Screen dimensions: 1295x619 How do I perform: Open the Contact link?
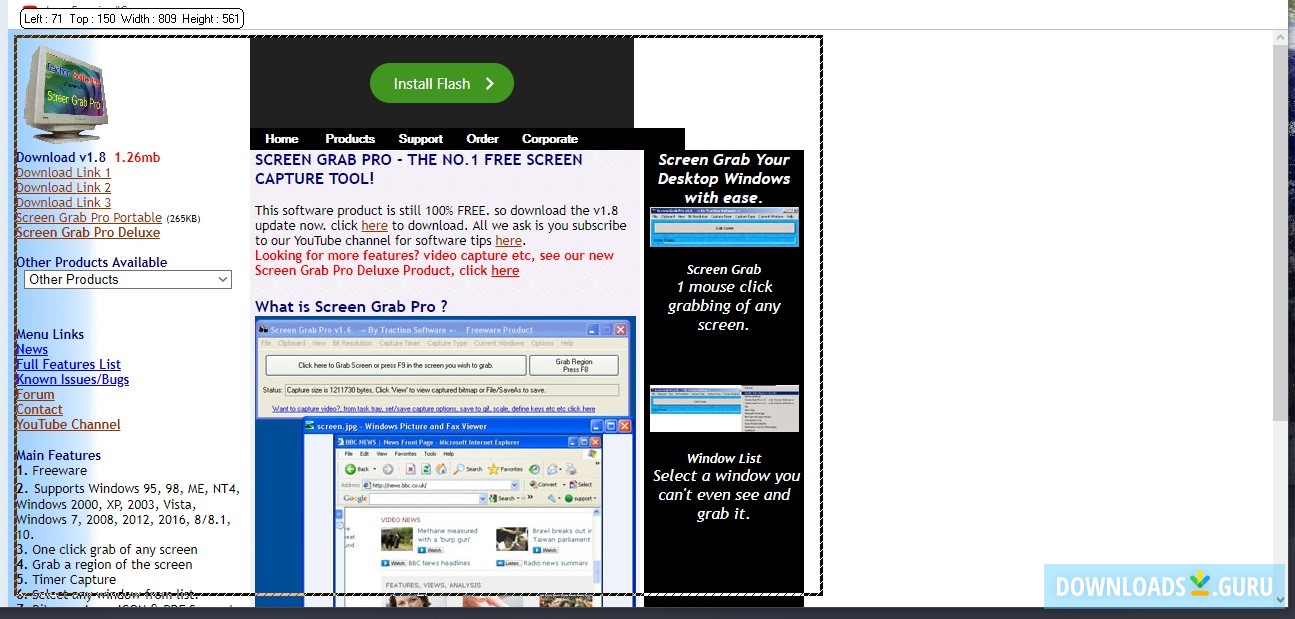(x=39, y=409)
